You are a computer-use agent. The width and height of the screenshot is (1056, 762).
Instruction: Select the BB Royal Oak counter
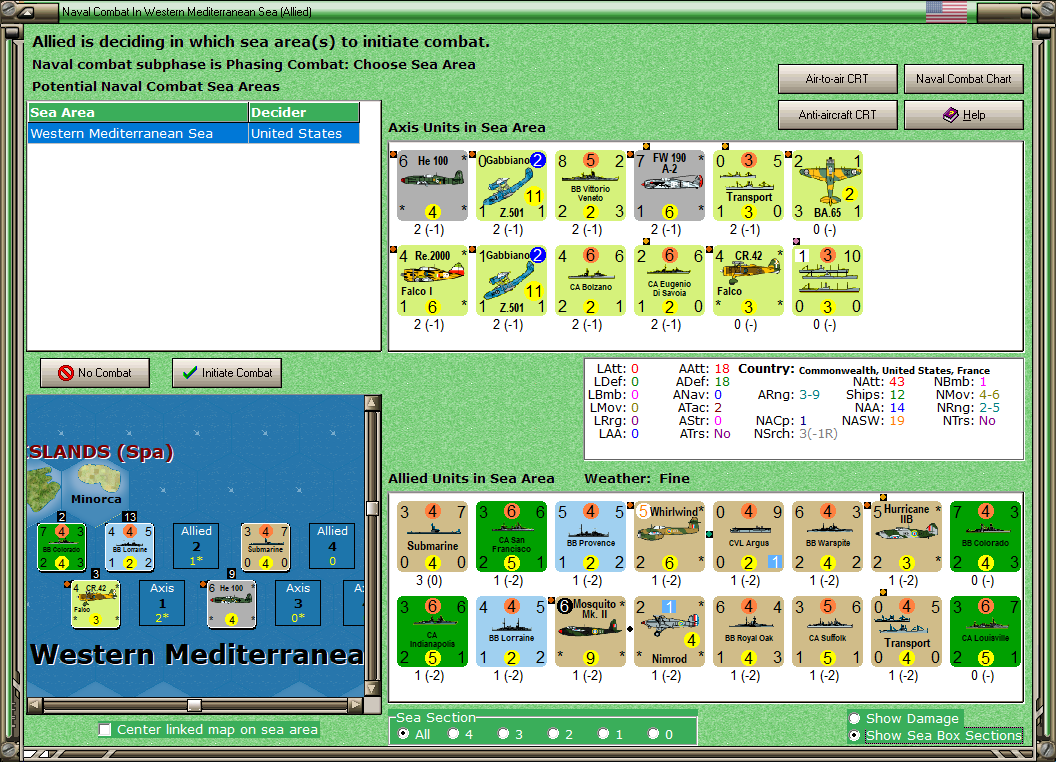[x=749, y=631]
